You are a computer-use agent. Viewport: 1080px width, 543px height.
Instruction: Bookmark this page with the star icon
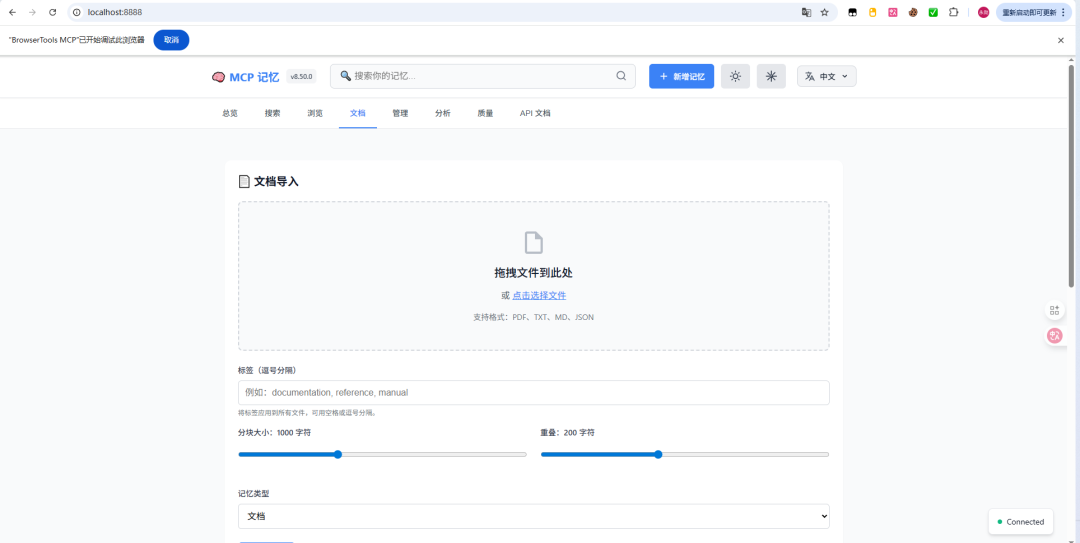click(x=824, y=12)
